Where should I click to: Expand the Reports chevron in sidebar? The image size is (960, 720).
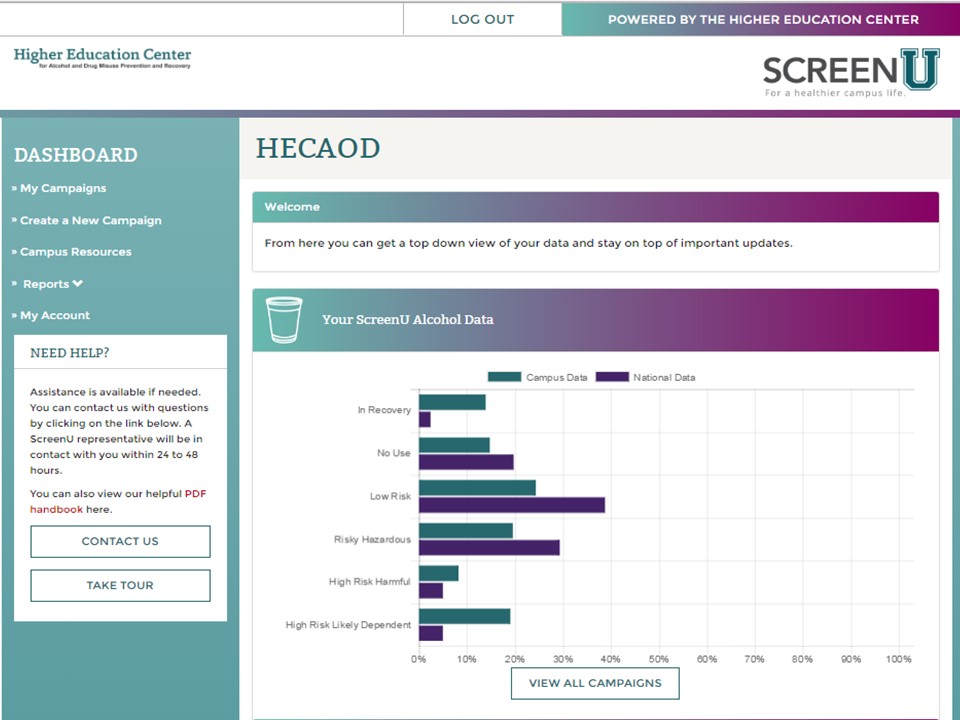pyautogui.click(x=77, y=283)
